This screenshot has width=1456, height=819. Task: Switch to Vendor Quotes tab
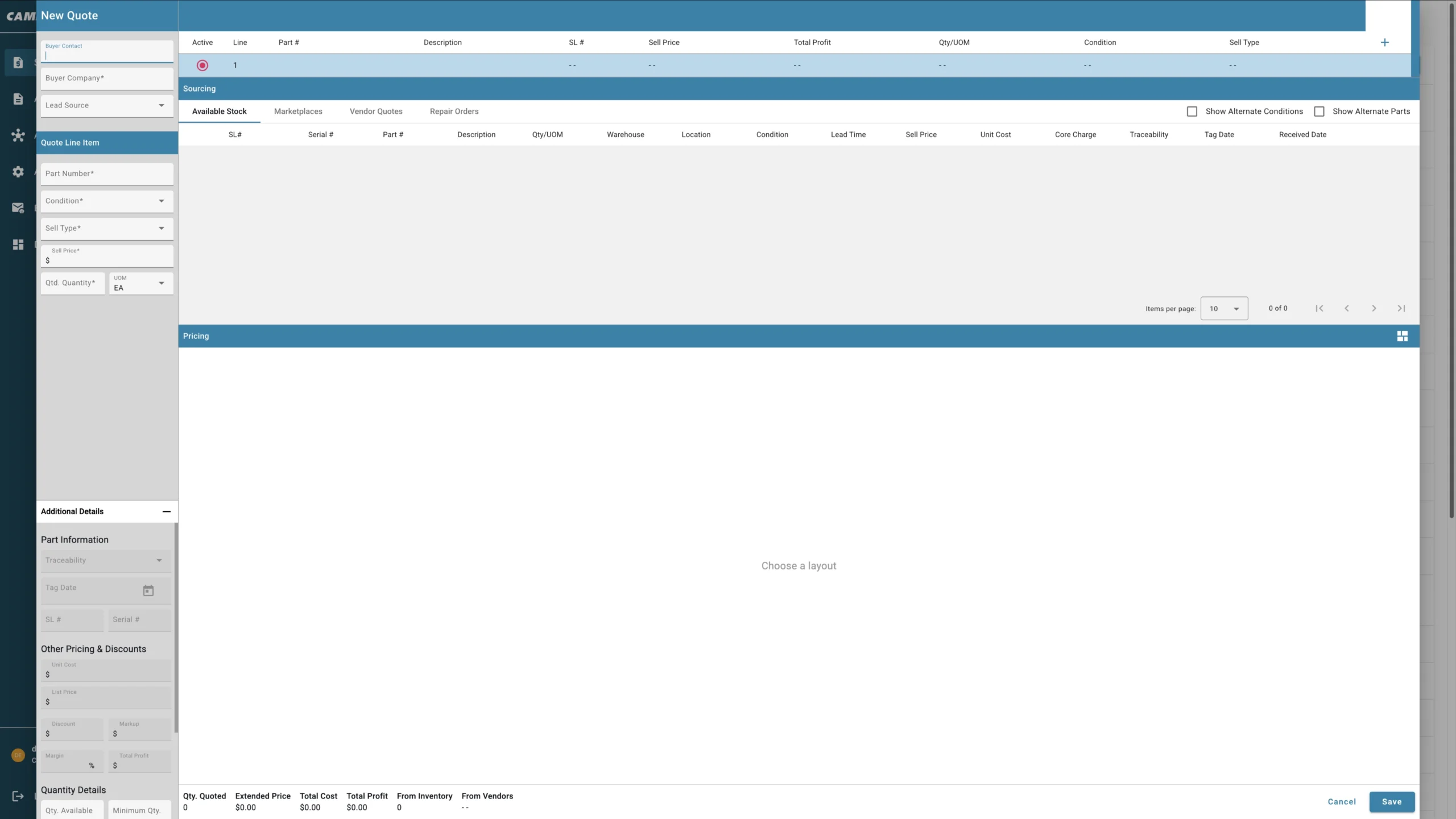coord(376,111)
